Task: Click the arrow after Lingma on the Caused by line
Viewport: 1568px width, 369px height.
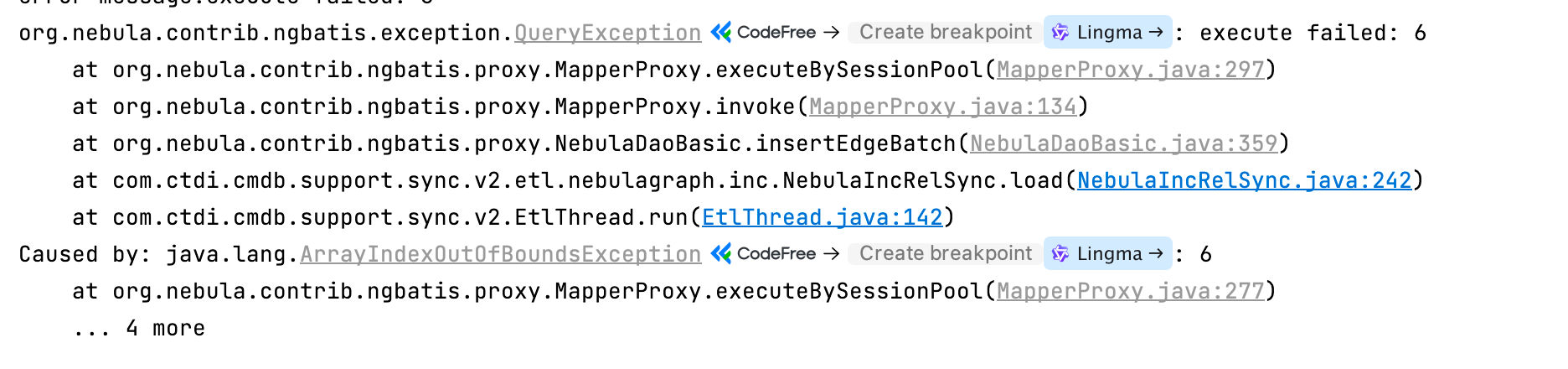Action: 1156,254
